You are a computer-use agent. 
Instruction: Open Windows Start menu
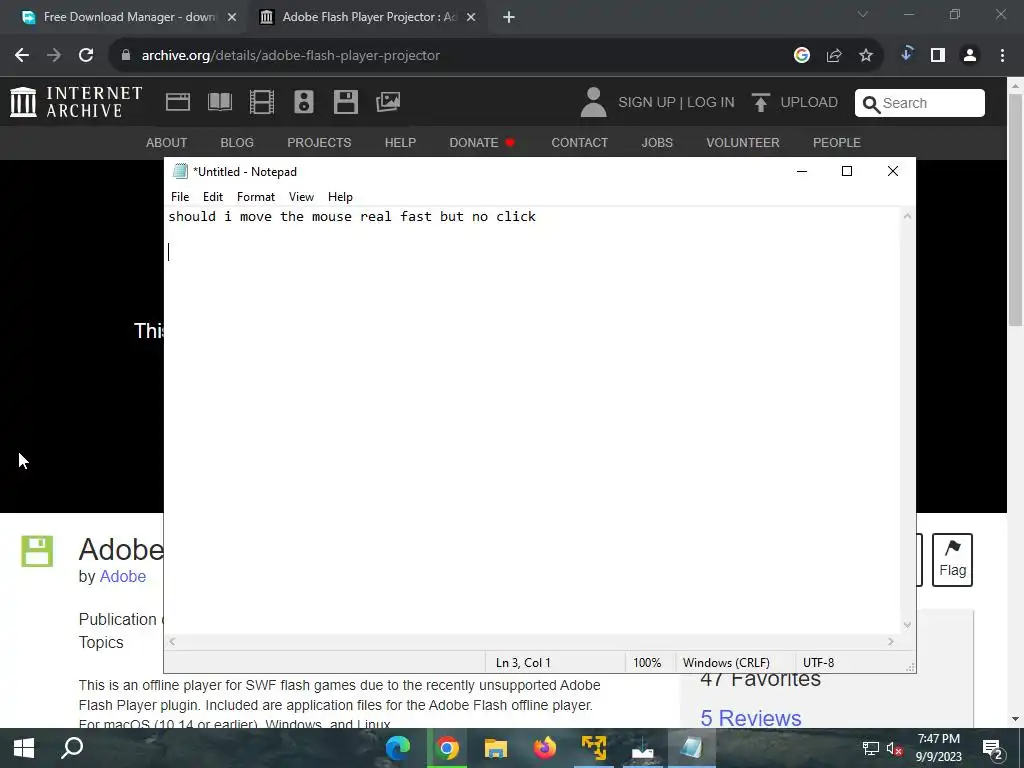click(24, 748)
